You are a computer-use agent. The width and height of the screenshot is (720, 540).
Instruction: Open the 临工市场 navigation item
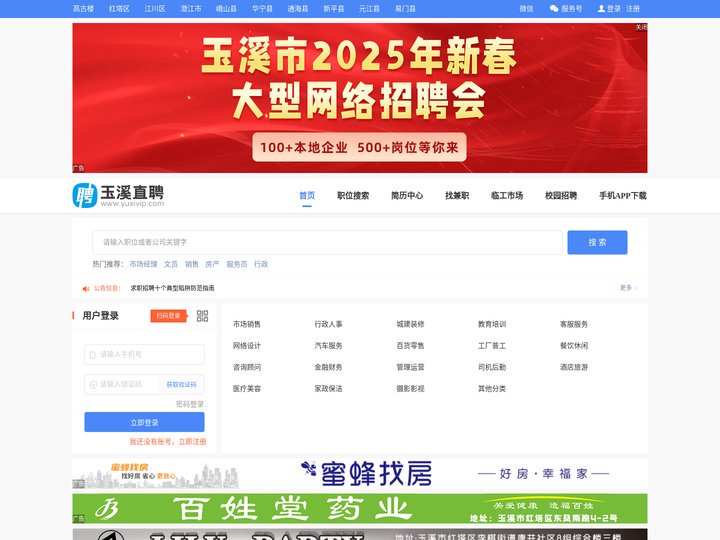pos(507,196)
